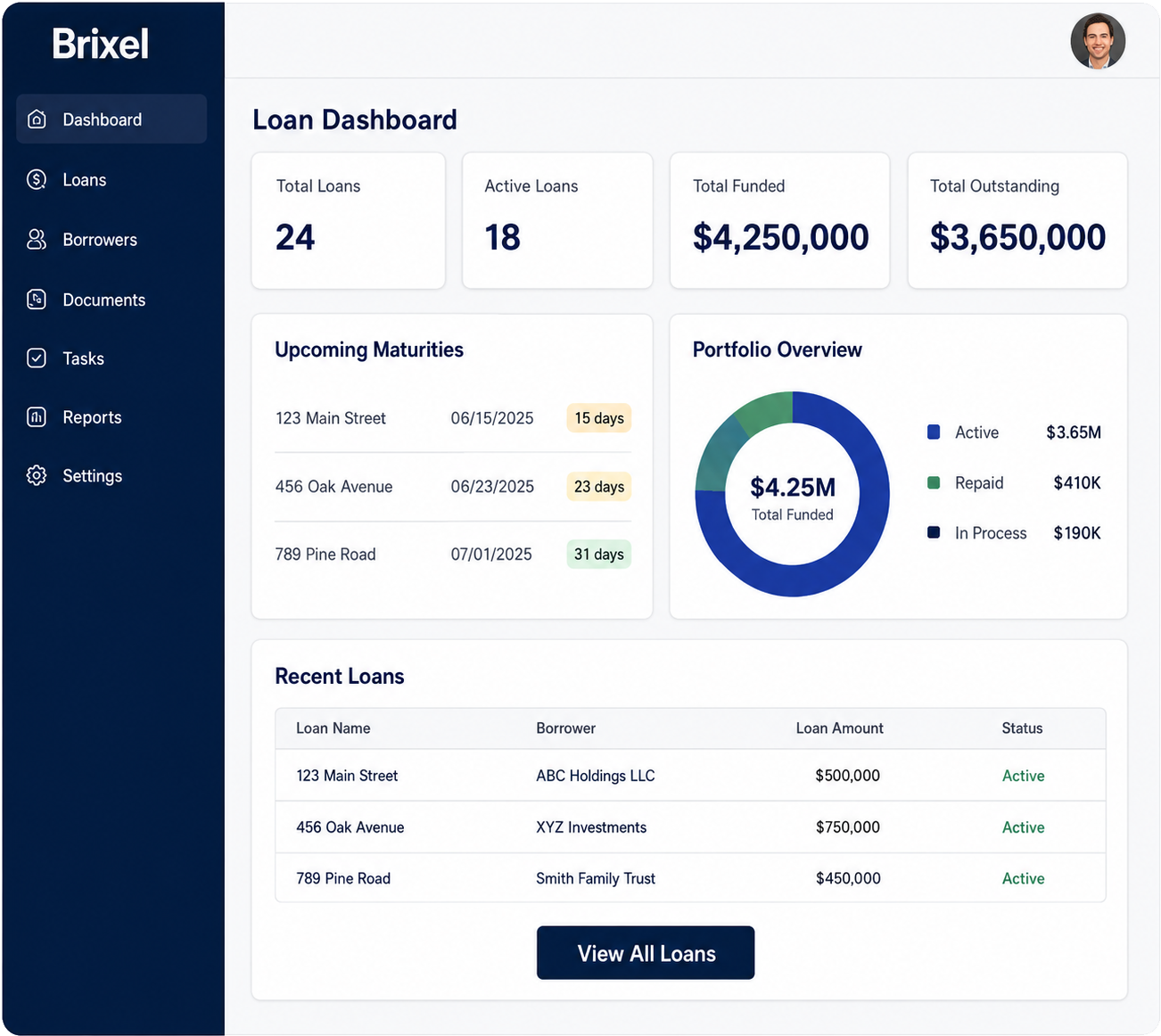Click the $500,000 loan amount

(847, 776)
